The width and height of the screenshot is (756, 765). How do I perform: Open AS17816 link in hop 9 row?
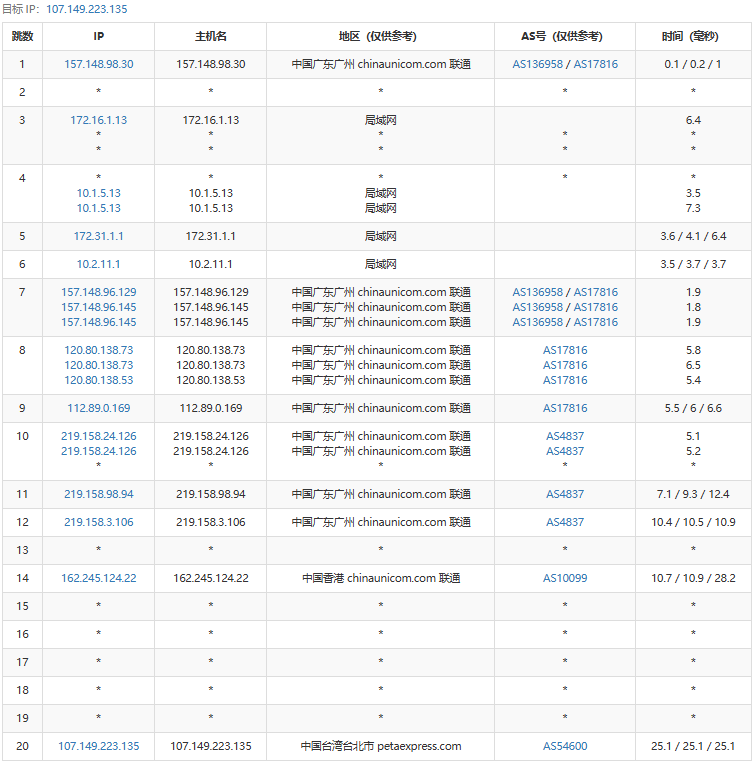click(x=565, y=408)
